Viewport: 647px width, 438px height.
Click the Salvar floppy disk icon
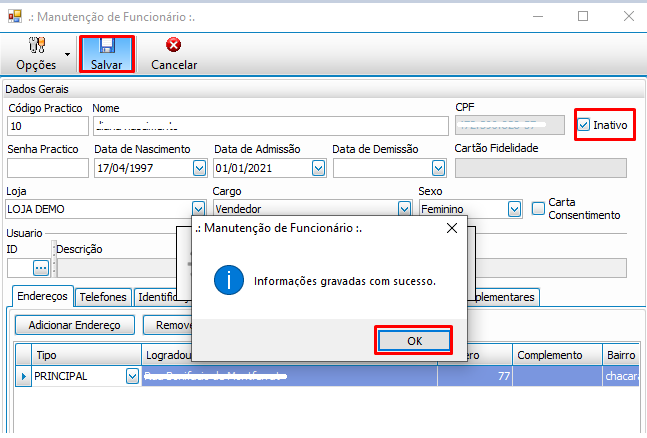[x=107, y=45]
